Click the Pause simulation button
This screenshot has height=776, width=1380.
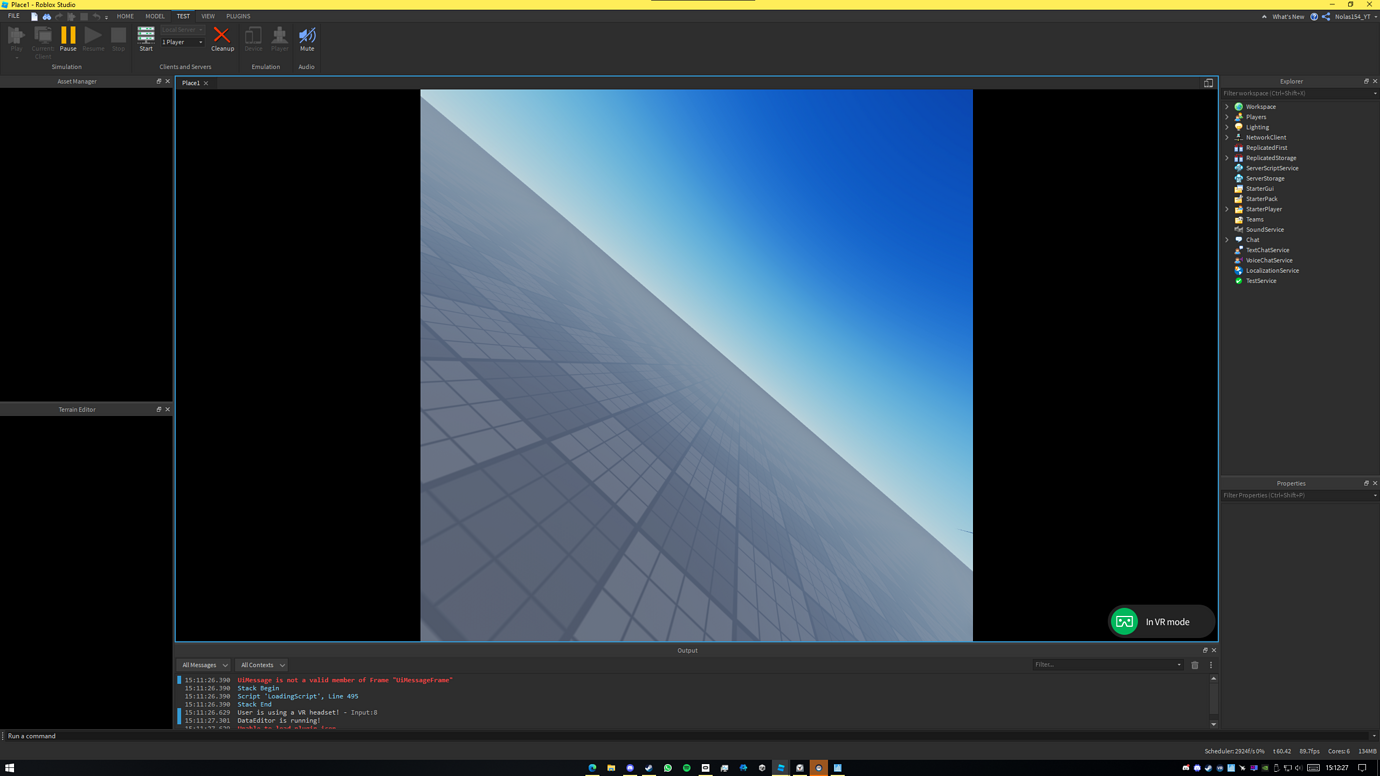pyautogui.click(x=68, y=39)
